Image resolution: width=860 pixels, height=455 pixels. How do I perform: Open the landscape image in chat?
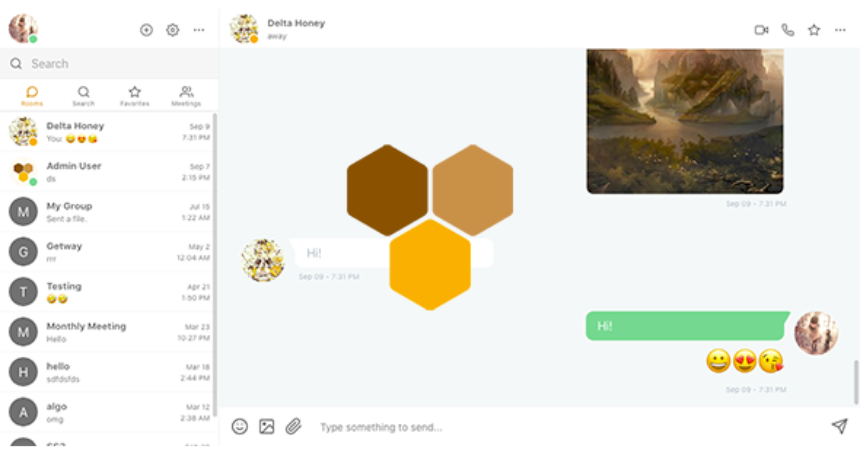click(x=685, y=120)
